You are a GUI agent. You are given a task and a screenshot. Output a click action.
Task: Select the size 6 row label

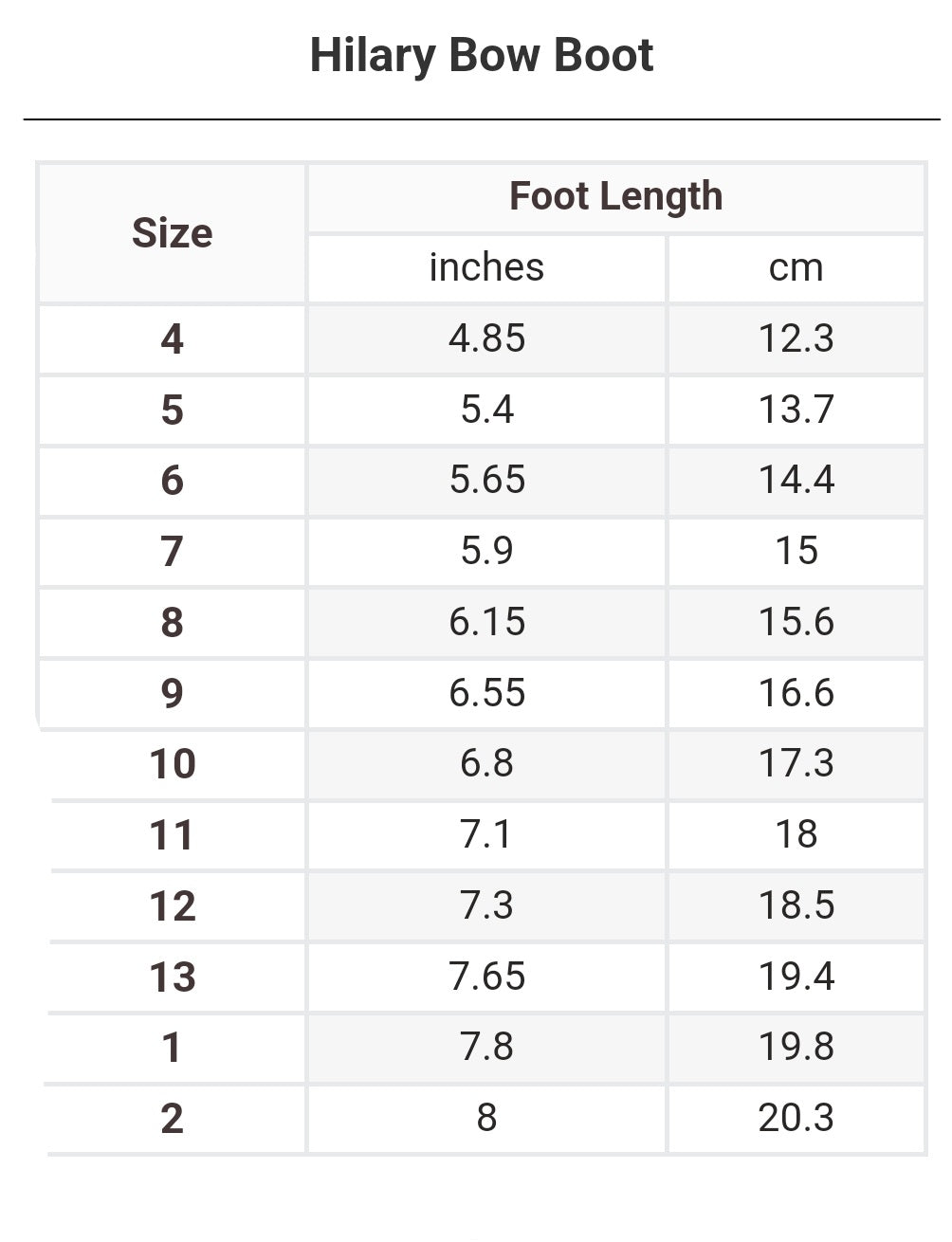click(172, 481)
